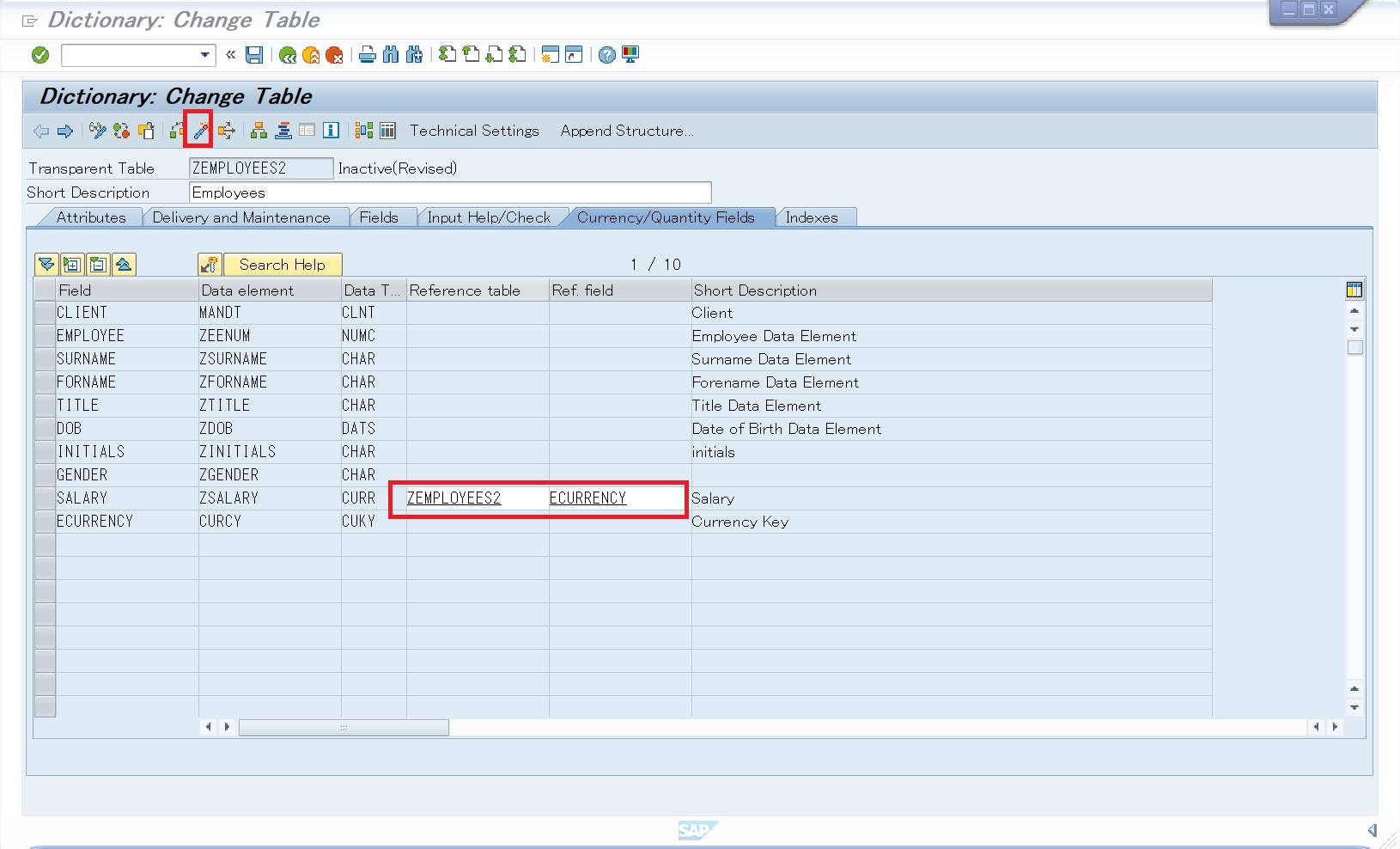Click the Search Help button
Screen dimensions: 1400x849
coord(283,265)
